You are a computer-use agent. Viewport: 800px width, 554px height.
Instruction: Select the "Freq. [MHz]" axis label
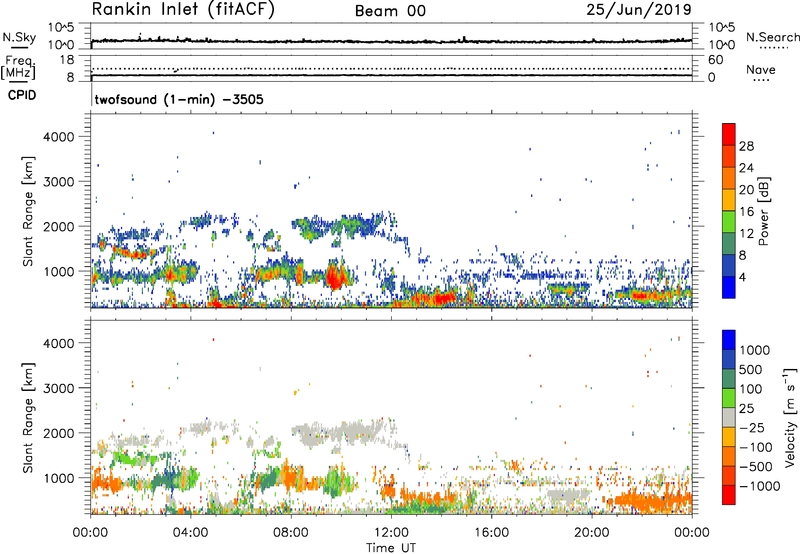18,67
